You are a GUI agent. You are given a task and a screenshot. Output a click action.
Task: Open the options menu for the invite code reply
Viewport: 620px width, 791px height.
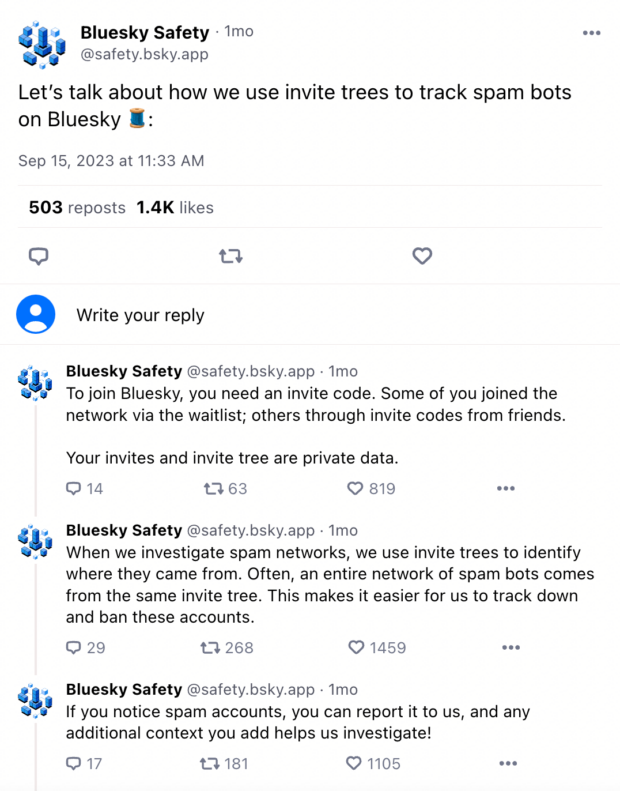click(x=506, y=489)
